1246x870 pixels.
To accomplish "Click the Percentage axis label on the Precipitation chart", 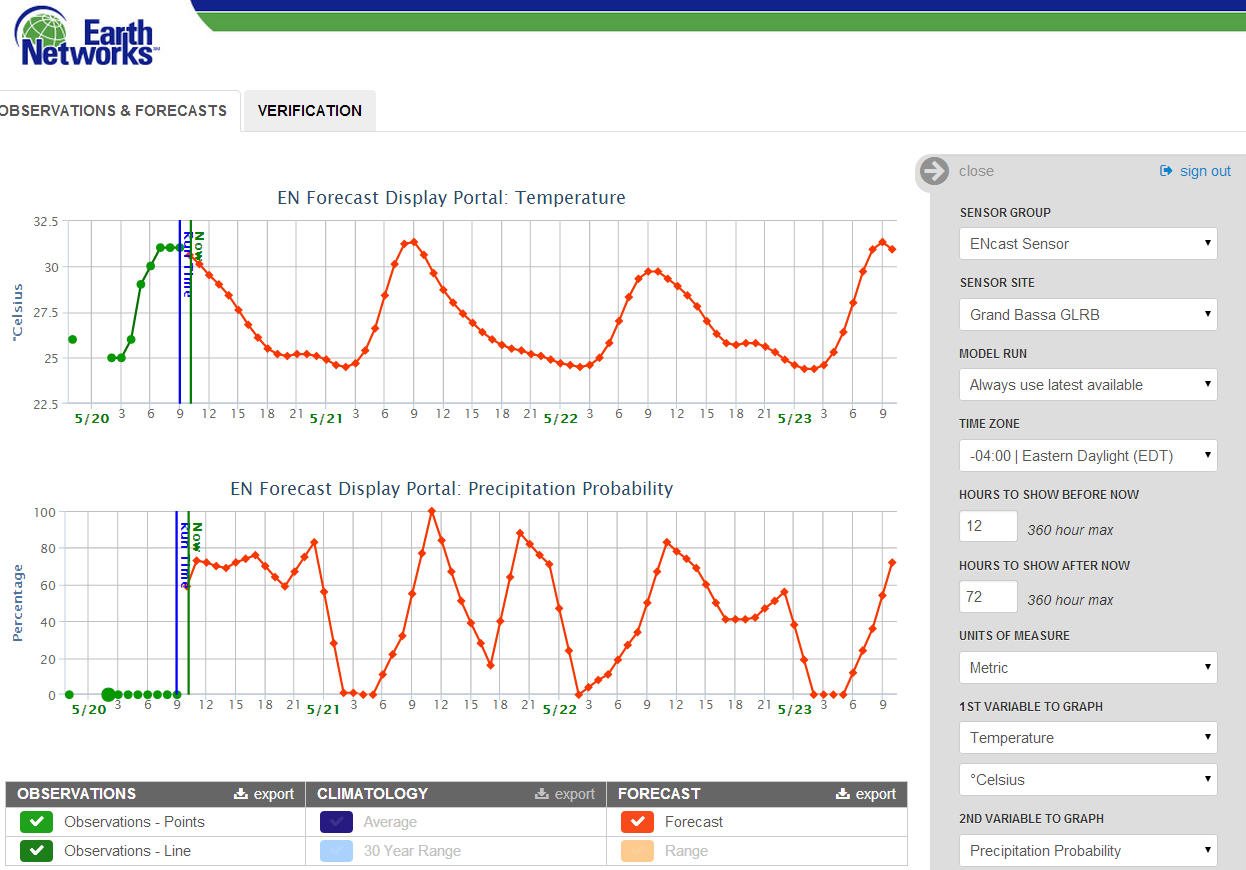I will 17,603.
